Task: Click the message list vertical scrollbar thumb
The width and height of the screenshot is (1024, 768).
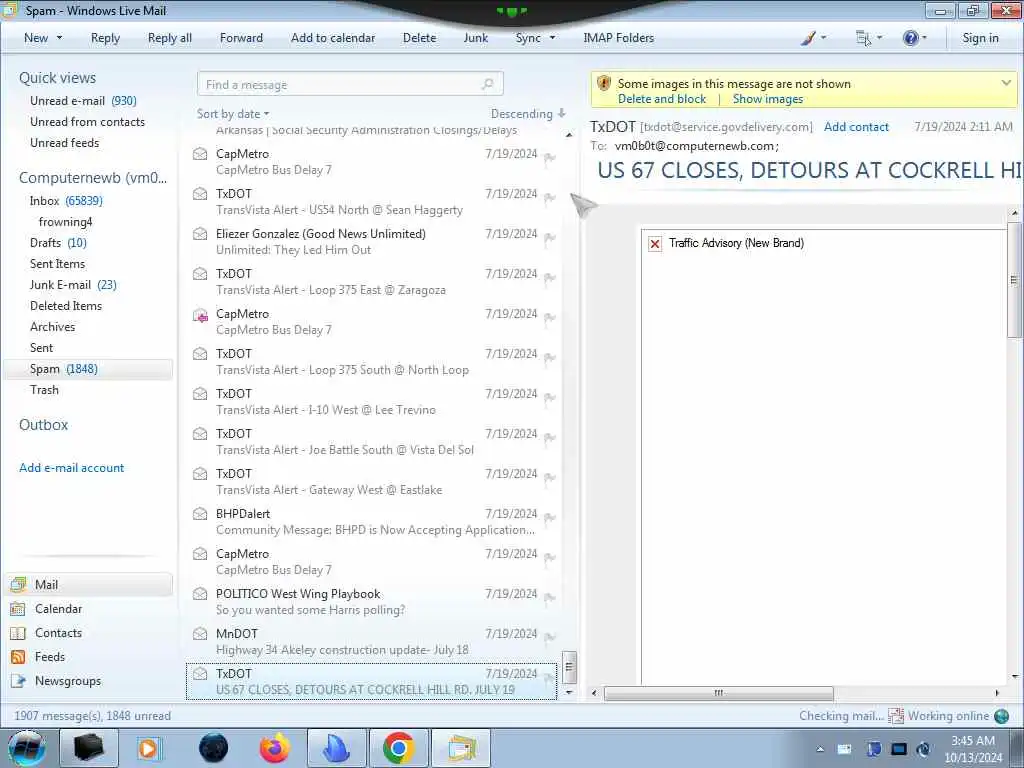Action: pyautogui.click(x=569, y=667)
